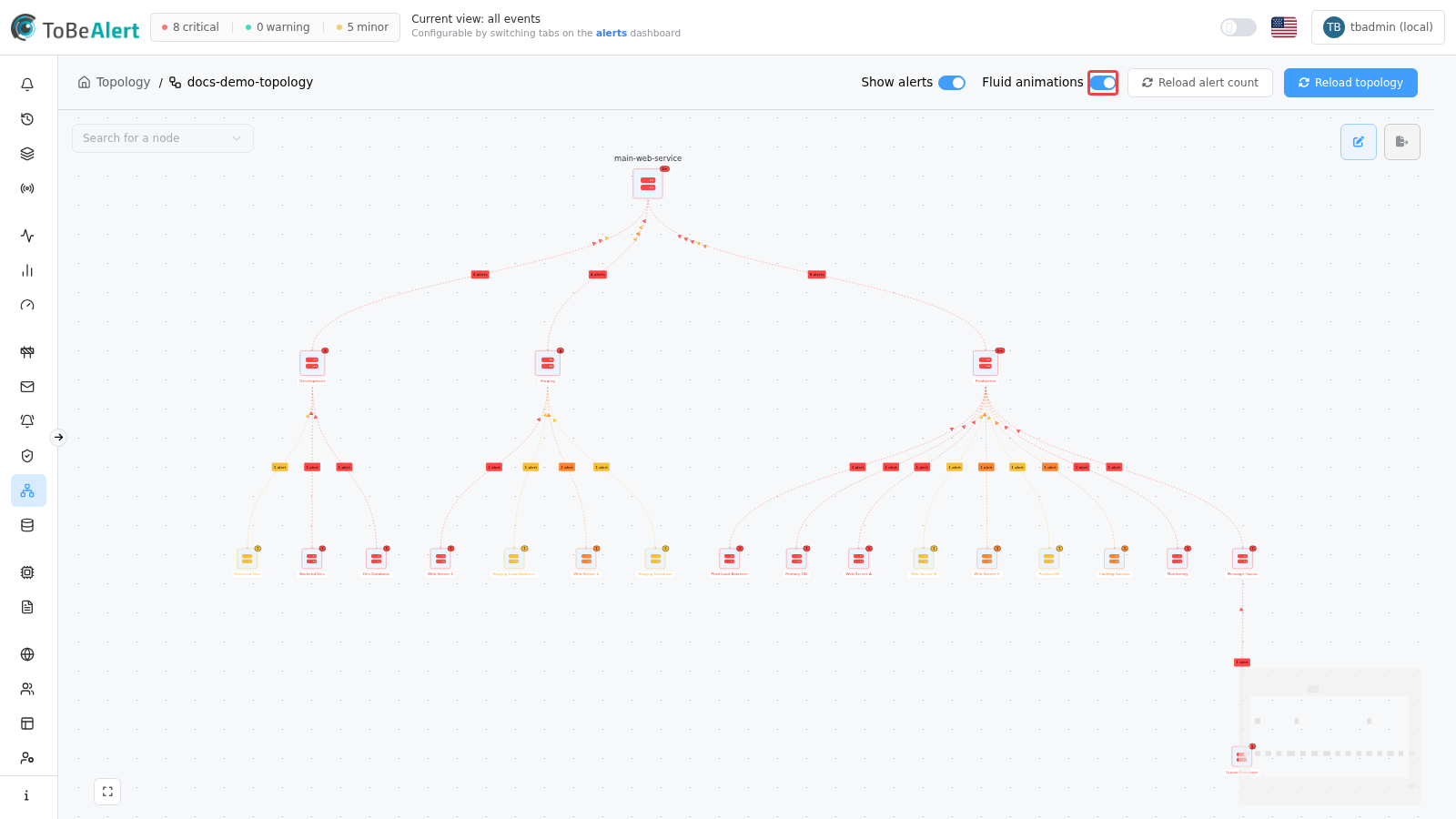Click the export topology file icon
The image size is (1456, 819).
1402,142
